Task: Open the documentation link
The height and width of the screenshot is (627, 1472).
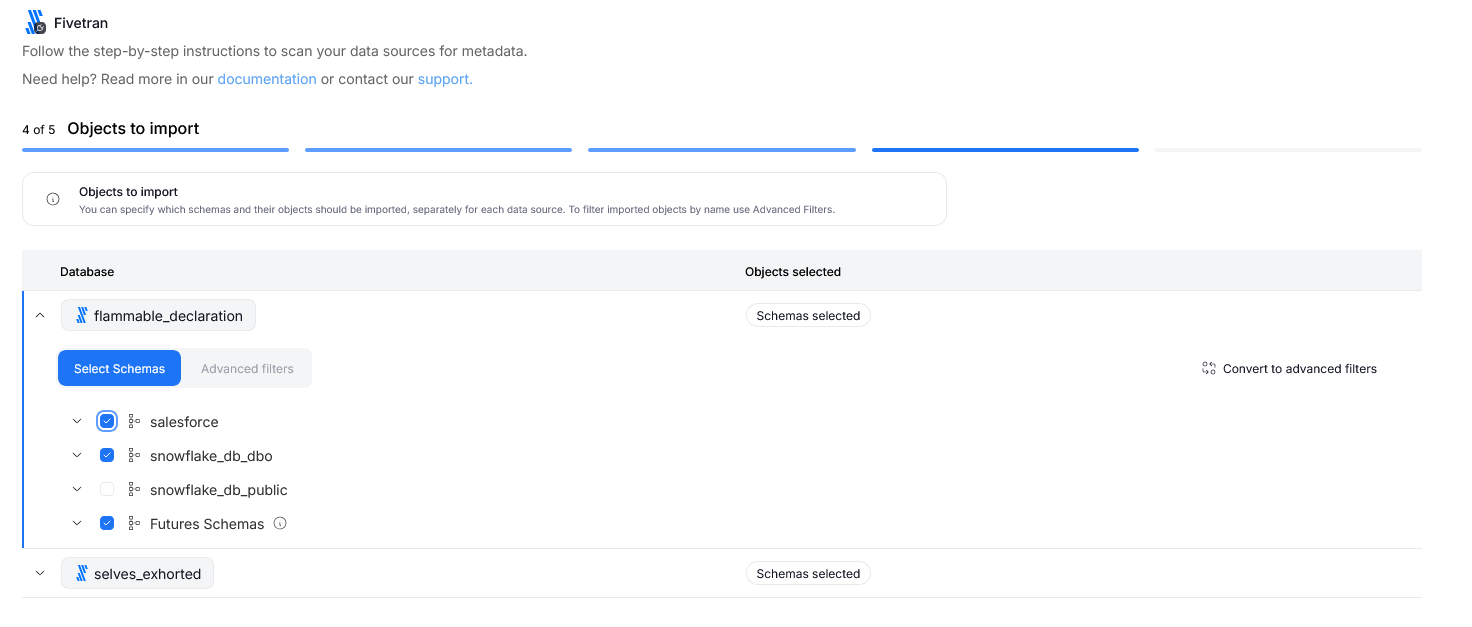Action: click(x=267, y=79)
